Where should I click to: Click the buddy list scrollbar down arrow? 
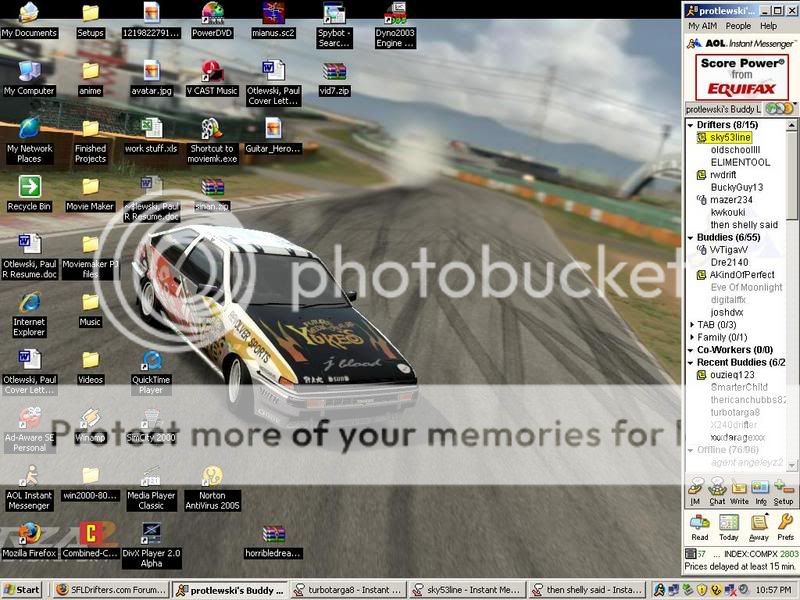click(x=793, y=463)
